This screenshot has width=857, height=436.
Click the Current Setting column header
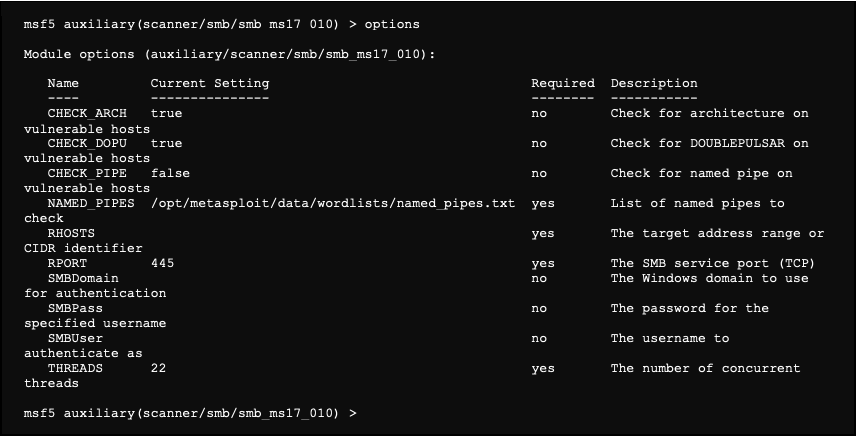click(210, 84)
